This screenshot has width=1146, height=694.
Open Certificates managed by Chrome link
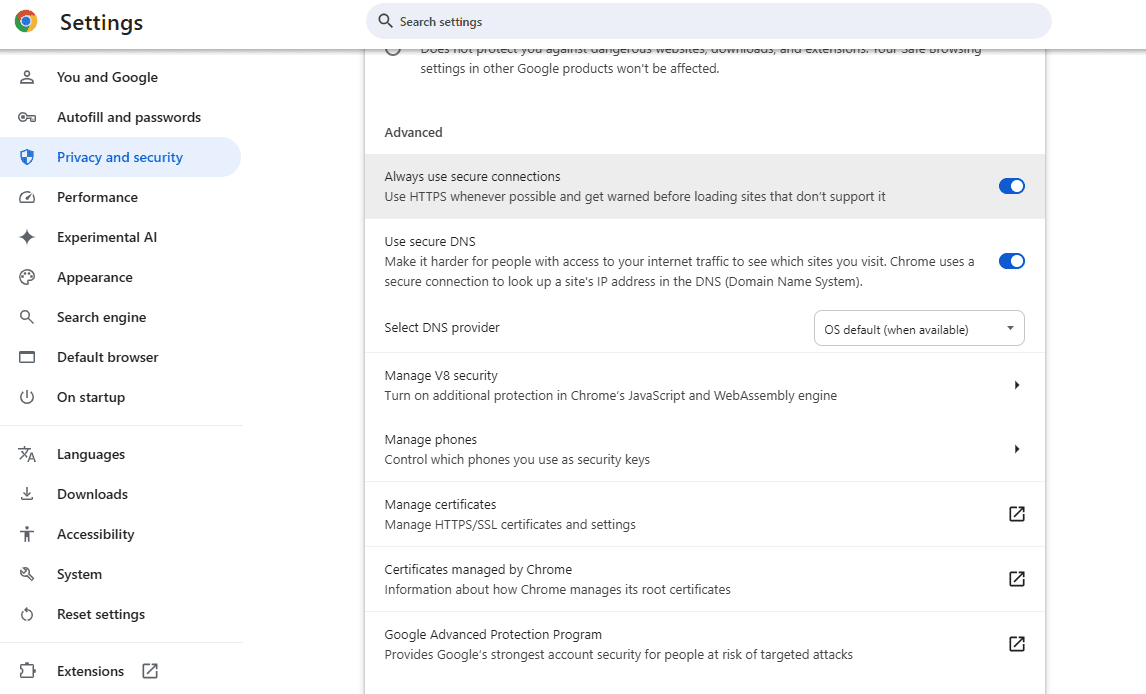(x=1016, y=579)
